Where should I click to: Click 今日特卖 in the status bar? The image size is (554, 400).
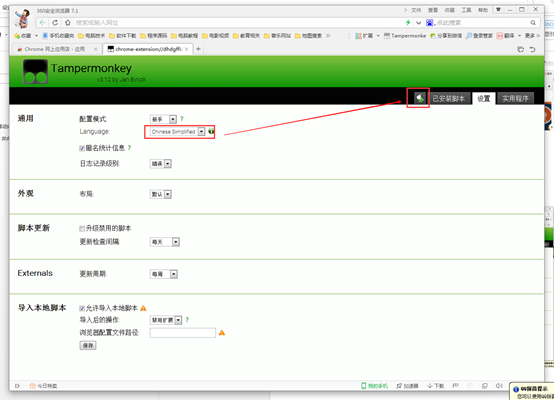click(x=43, y=386)
